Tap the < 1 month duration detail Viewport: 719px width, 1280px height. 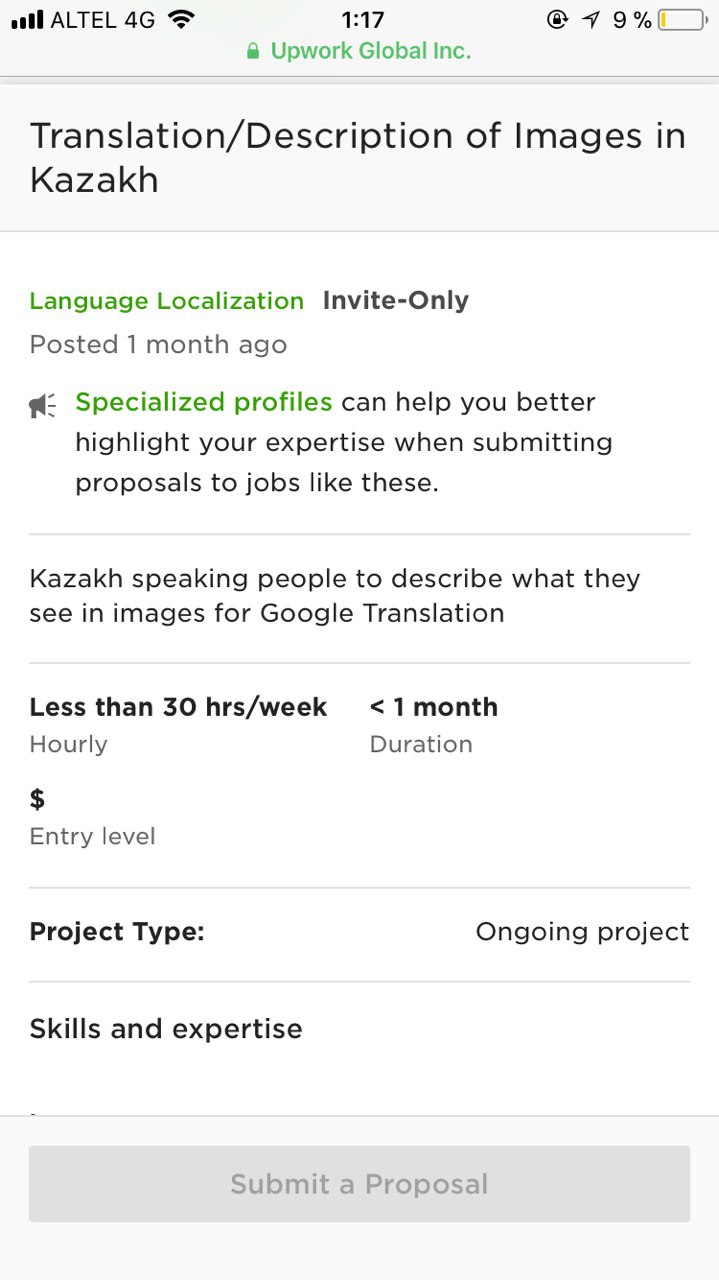(434, 707)
